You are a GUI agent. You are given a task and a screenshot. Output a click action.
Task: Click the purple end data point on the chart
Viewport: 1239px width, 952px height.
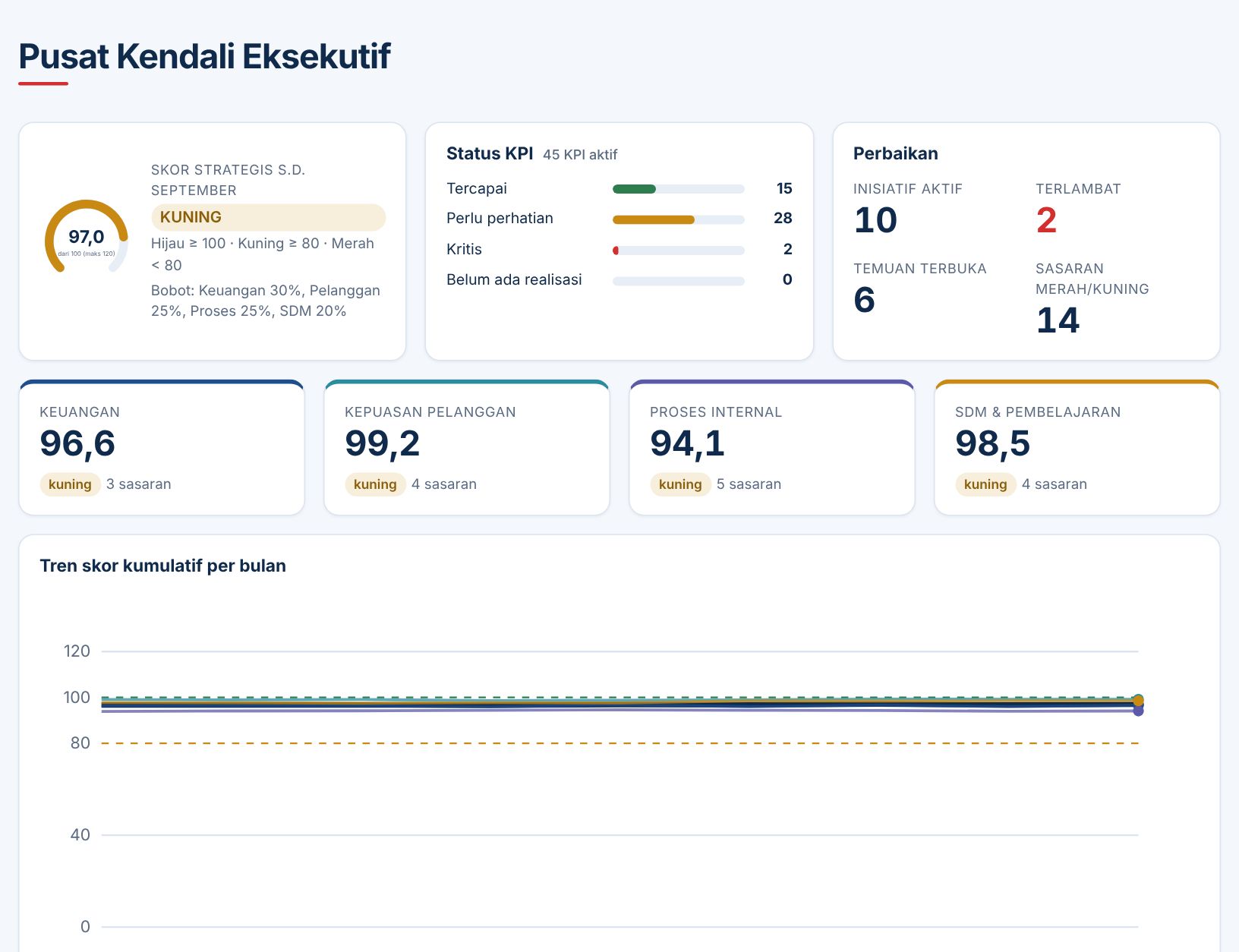tap(1138, 711)
